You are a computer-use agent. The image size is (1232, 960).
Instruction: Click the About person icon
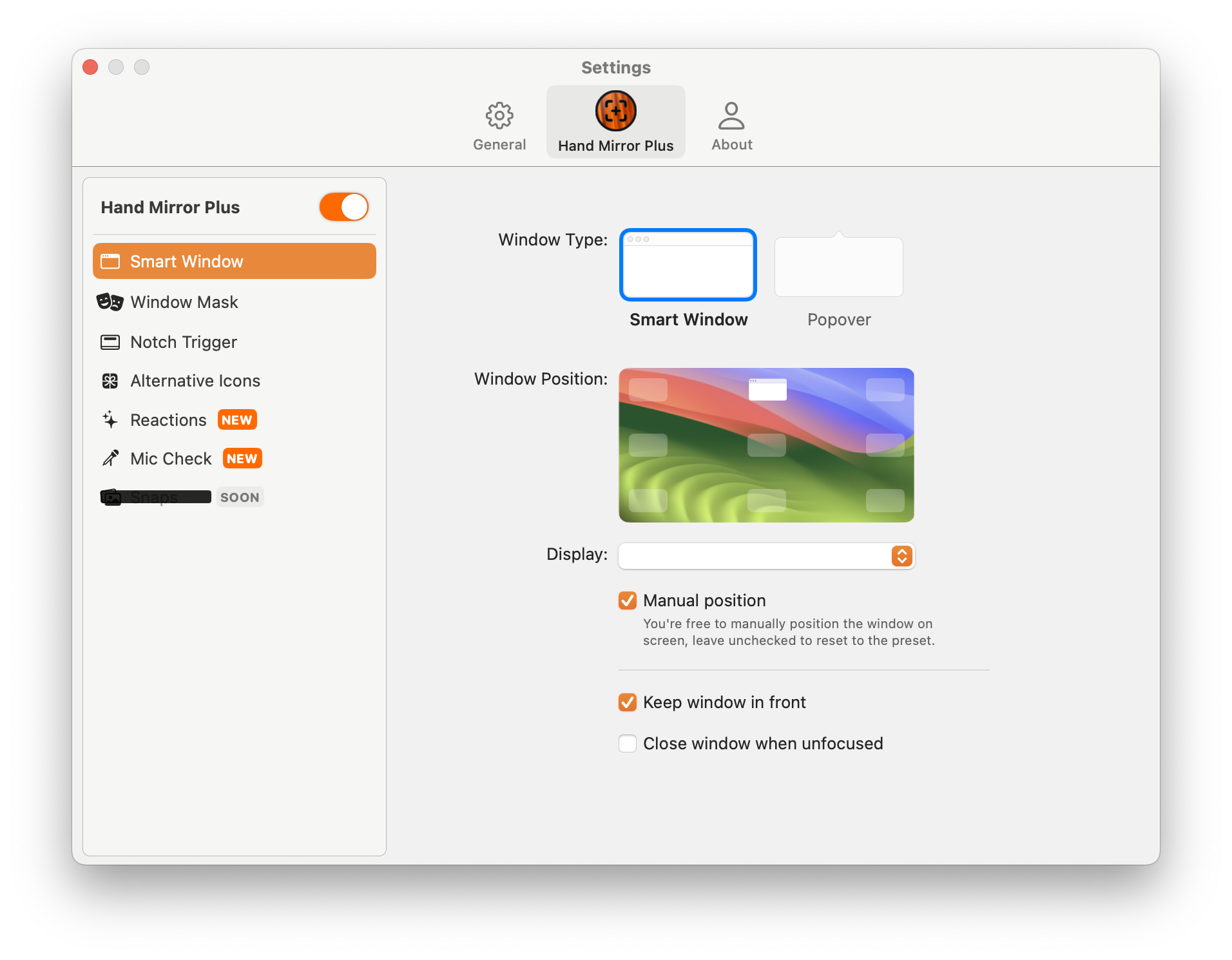[731, 115]
